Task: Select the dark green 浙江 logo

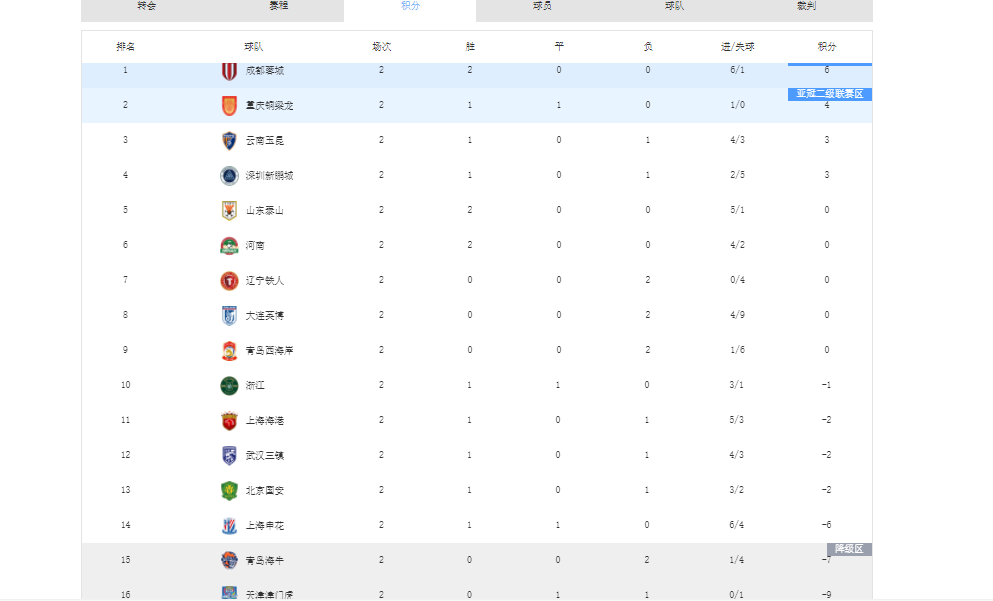Action: point(229,385)
